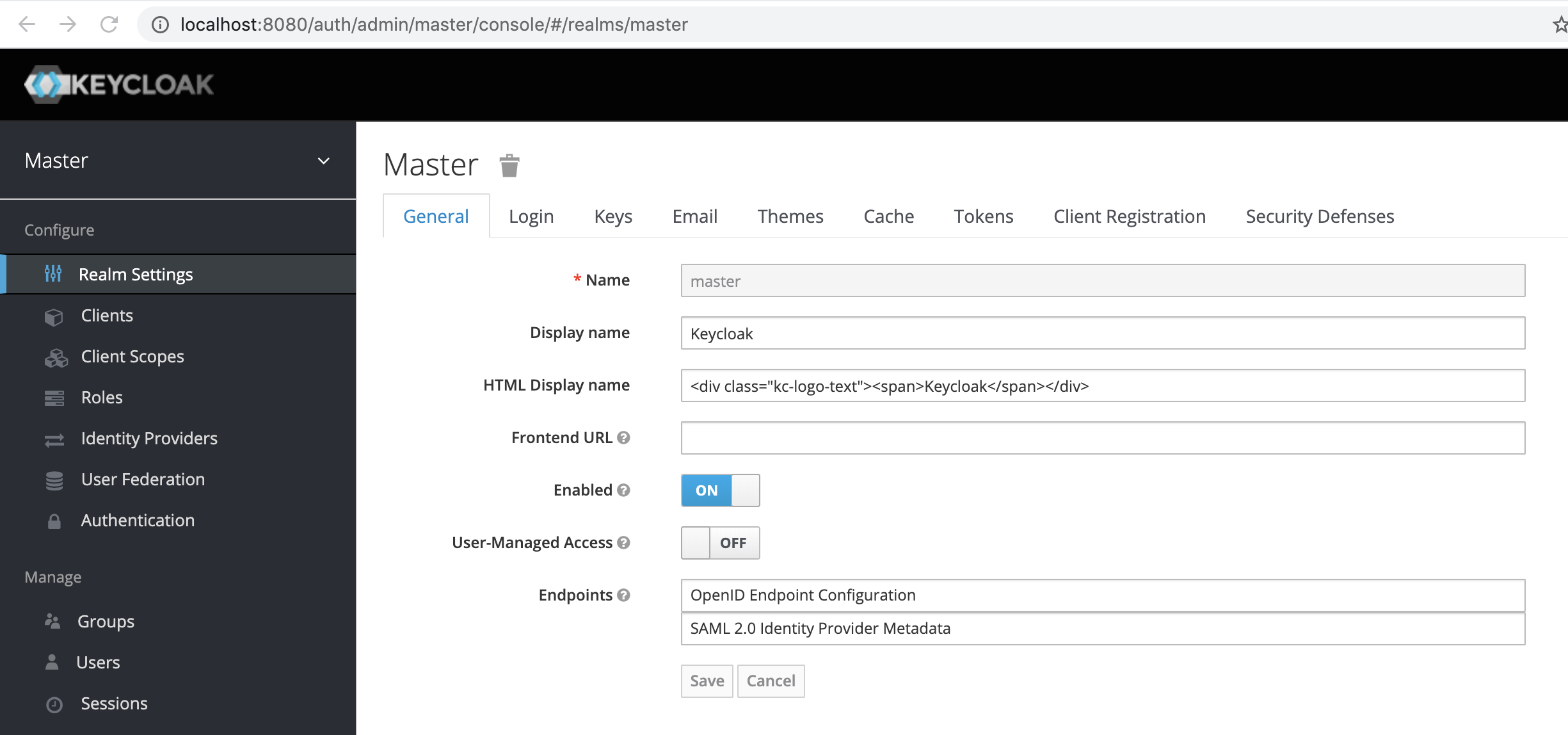
Task: Delete the Master realm via trash icon
Action: [x=509, y=165]
